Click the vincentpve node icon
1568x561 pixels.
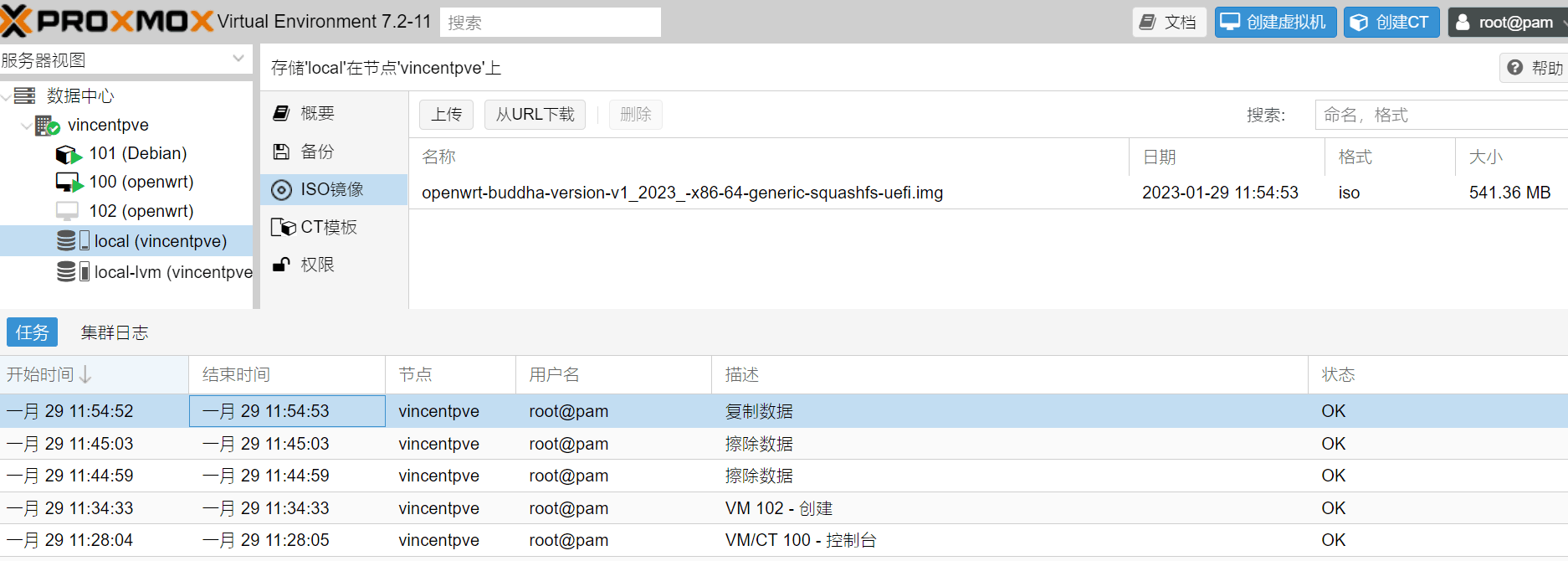coord(47,126)
